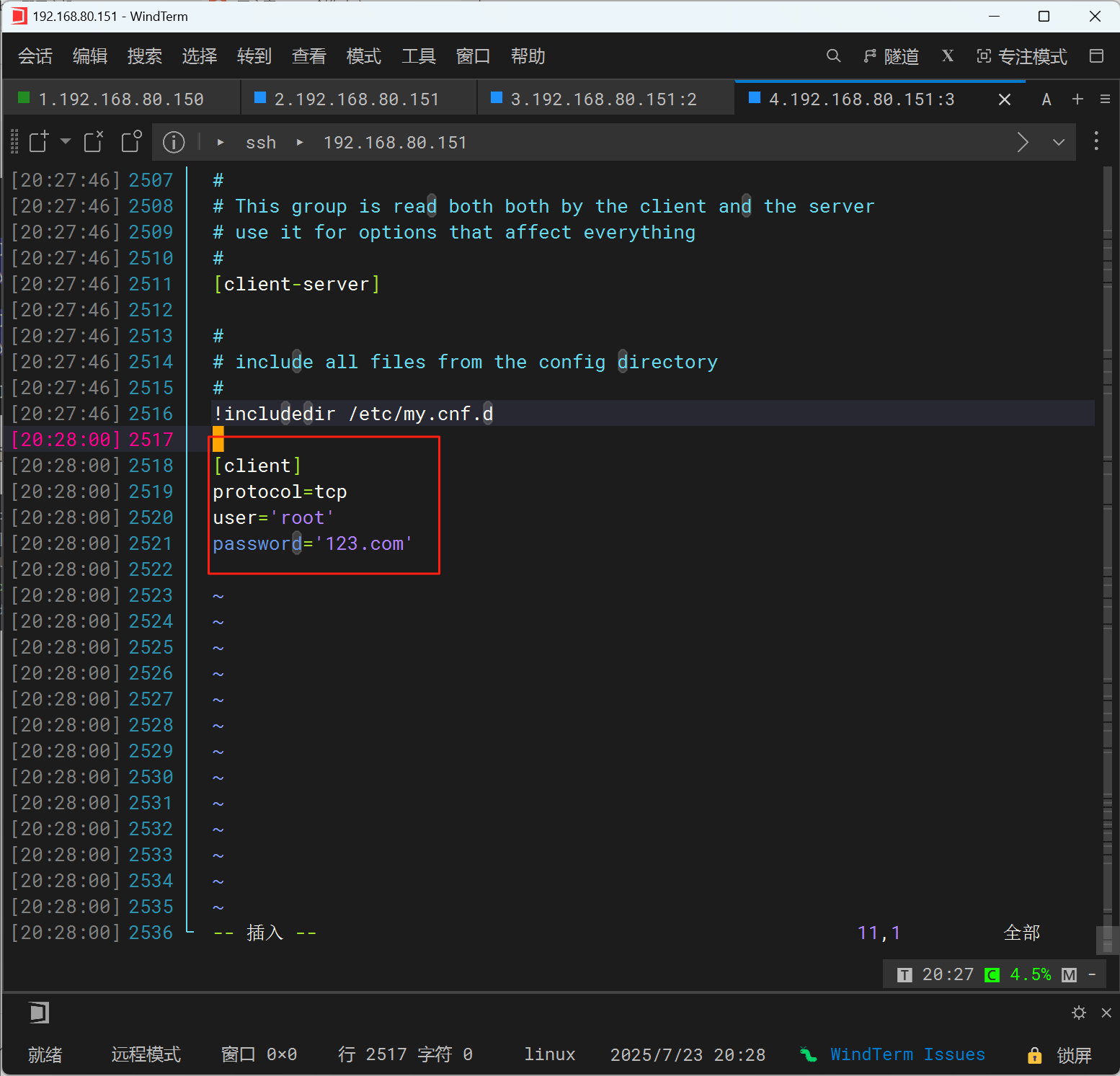Open the 帮助 menu

pos(528,56)
